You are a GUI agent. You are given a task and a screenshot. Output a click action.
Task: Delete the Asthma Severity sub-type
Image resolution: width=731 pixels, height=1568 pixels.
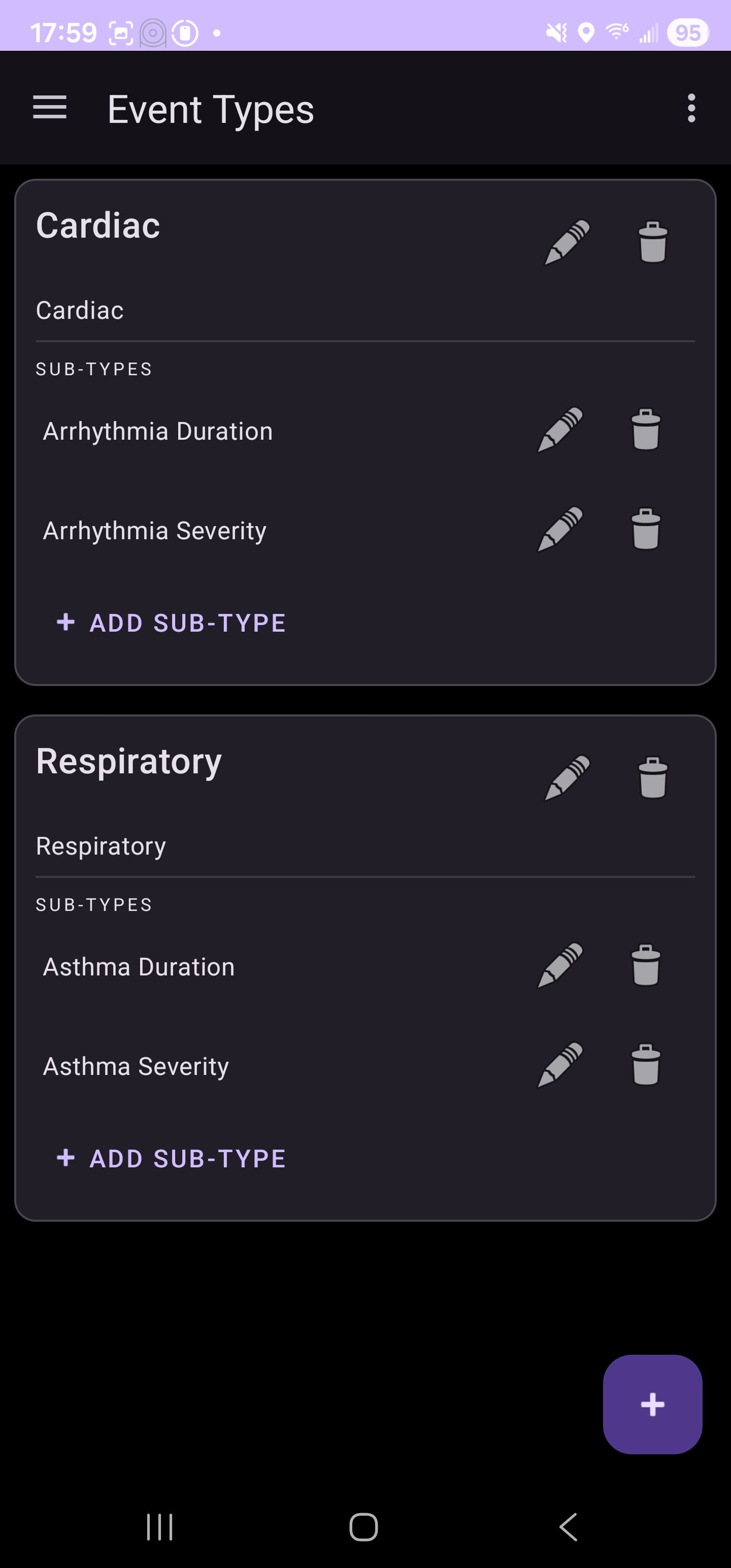(x=645, y=1065)
